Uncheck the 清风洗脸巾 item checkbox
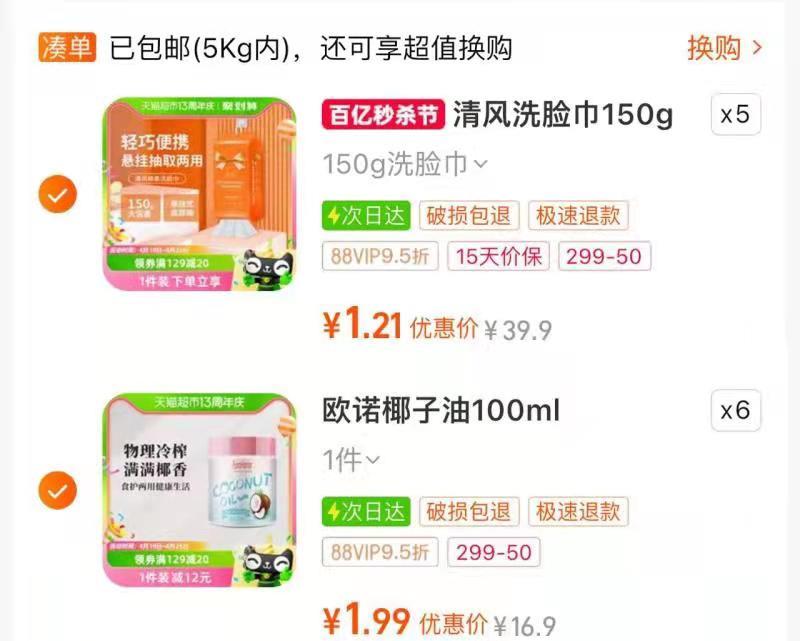 [58, 194]
